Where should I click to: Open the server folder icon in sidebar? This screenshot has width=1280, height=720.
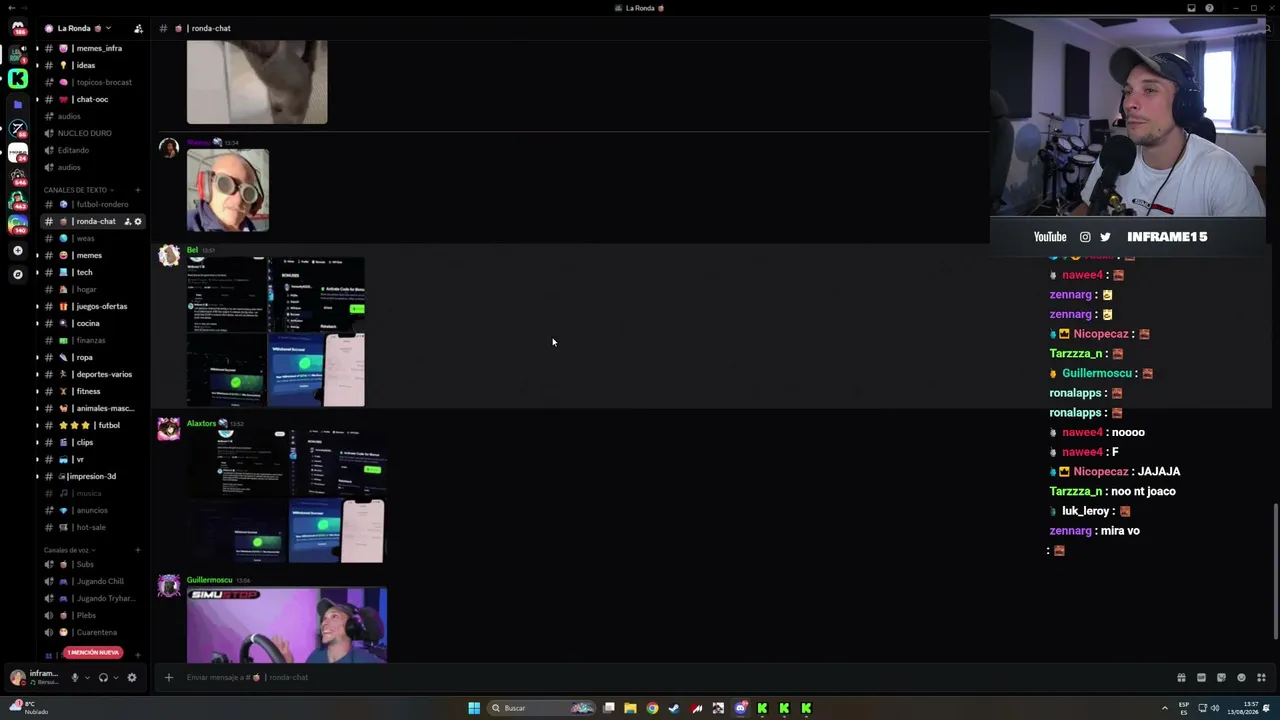17,104
